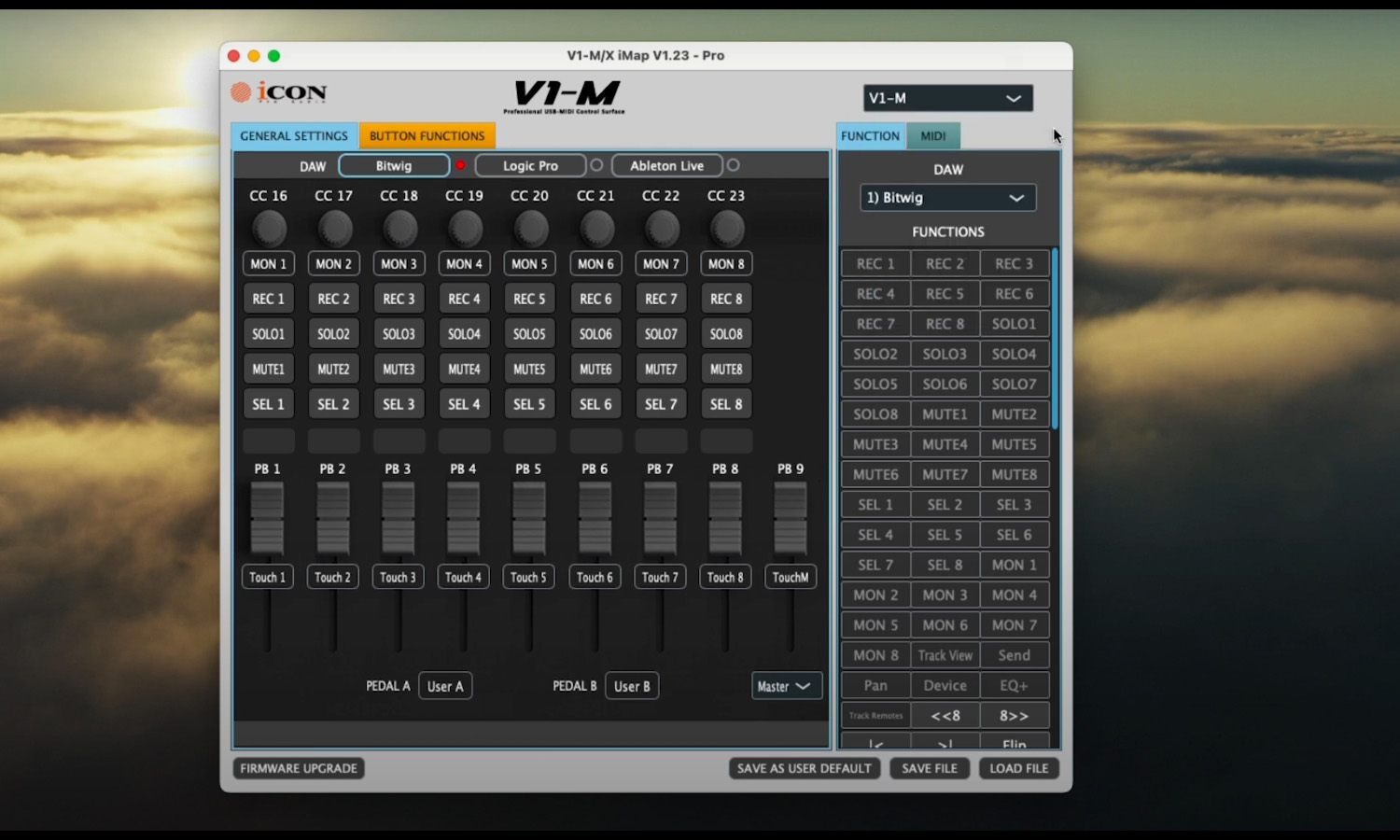Viewport: 1400px width, 840px height.
Task: Open the MIDI tab
Action: 933,135
